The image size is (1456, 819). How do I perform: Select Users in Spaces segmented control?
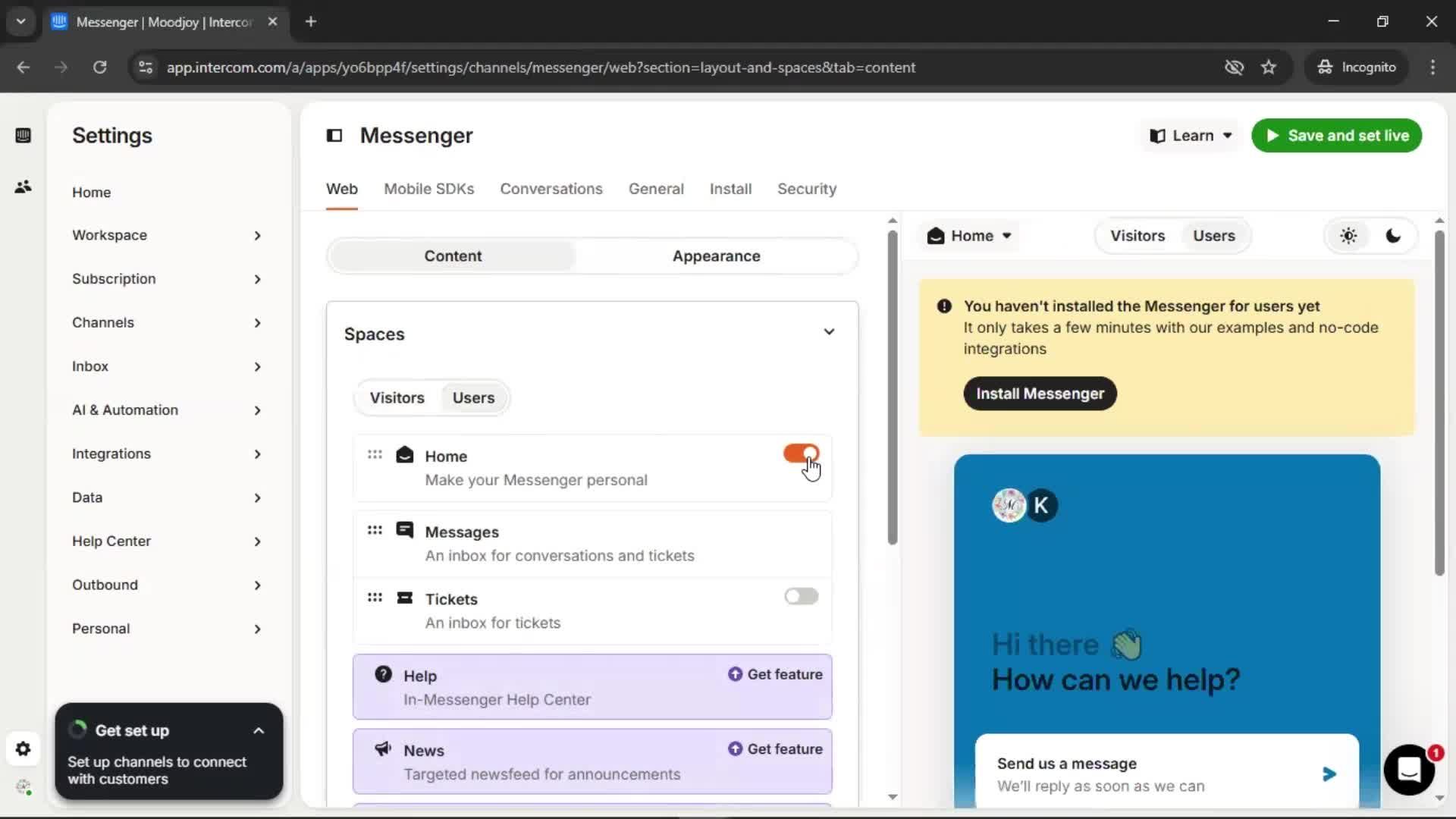tap(473, 398)
